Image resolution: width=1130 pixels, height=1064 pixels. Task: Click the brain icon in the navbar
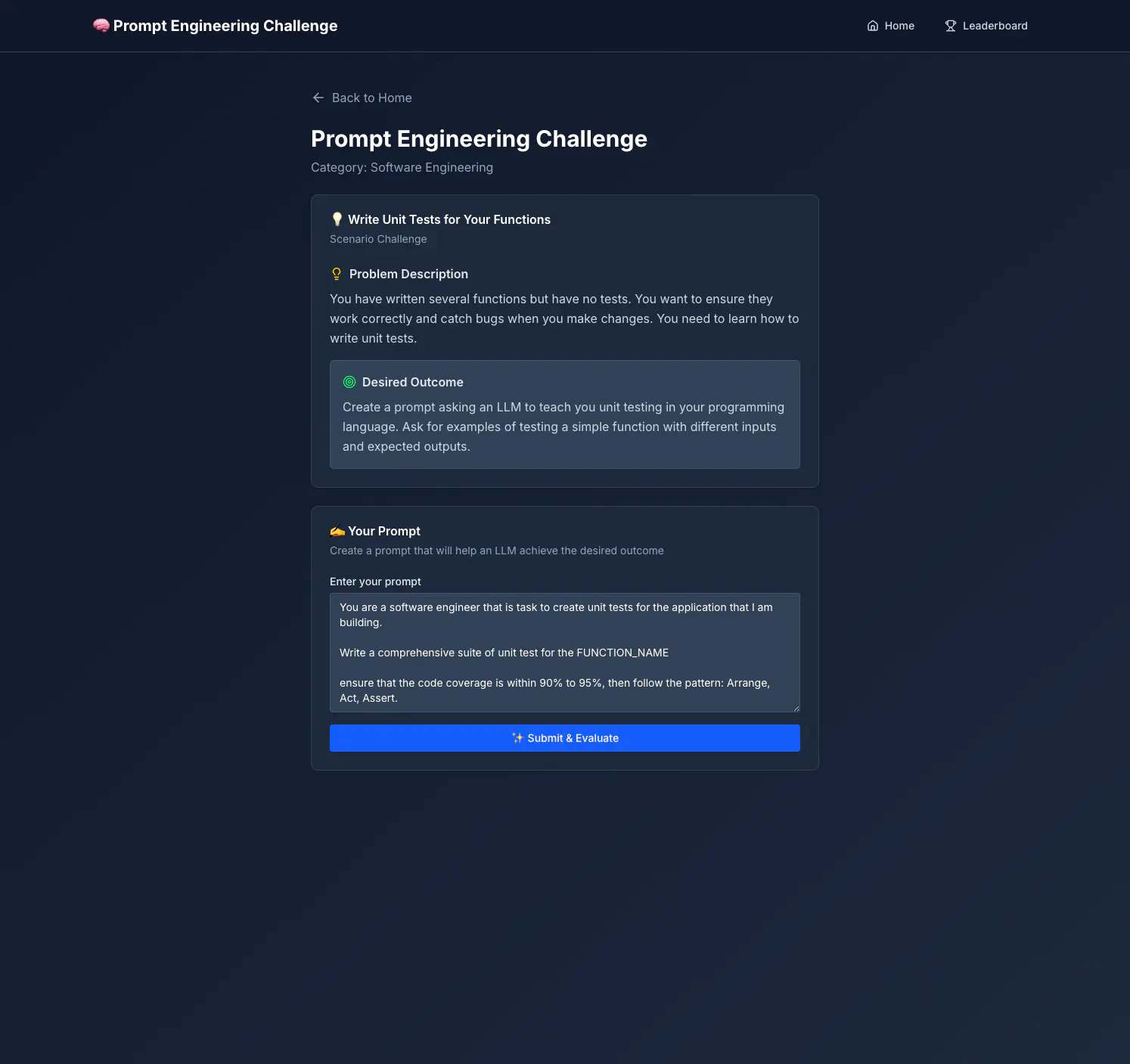[100, 25]
